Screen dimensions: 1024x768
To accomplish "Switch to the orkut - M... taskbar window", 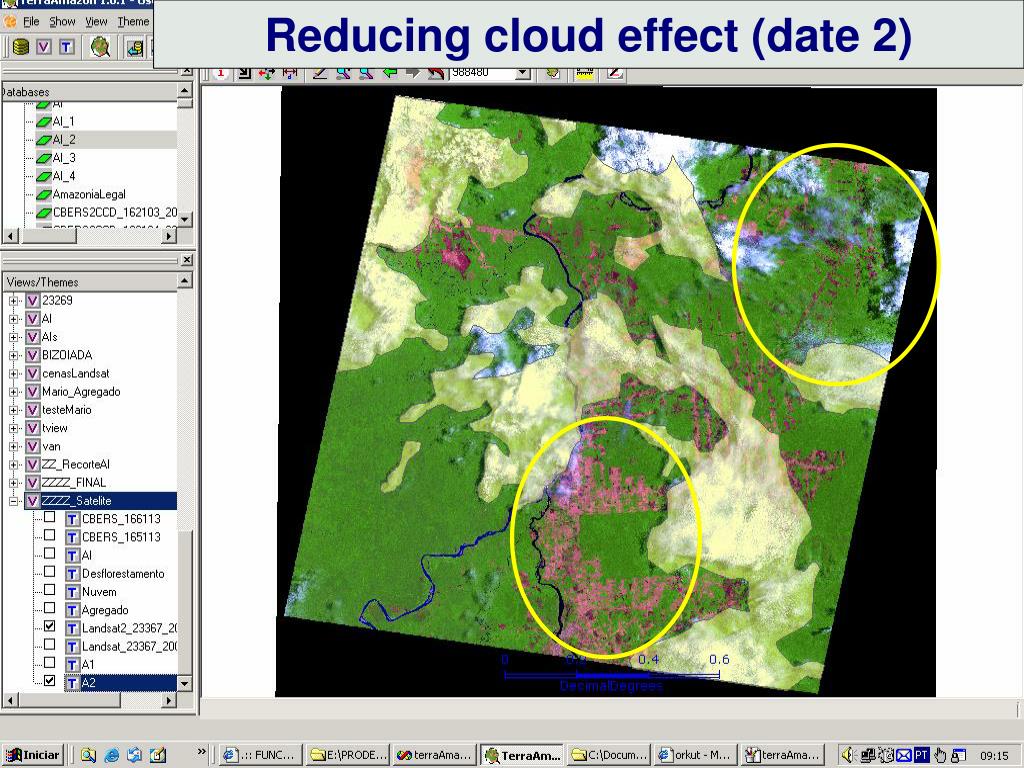I will click(x=696, y=756).
